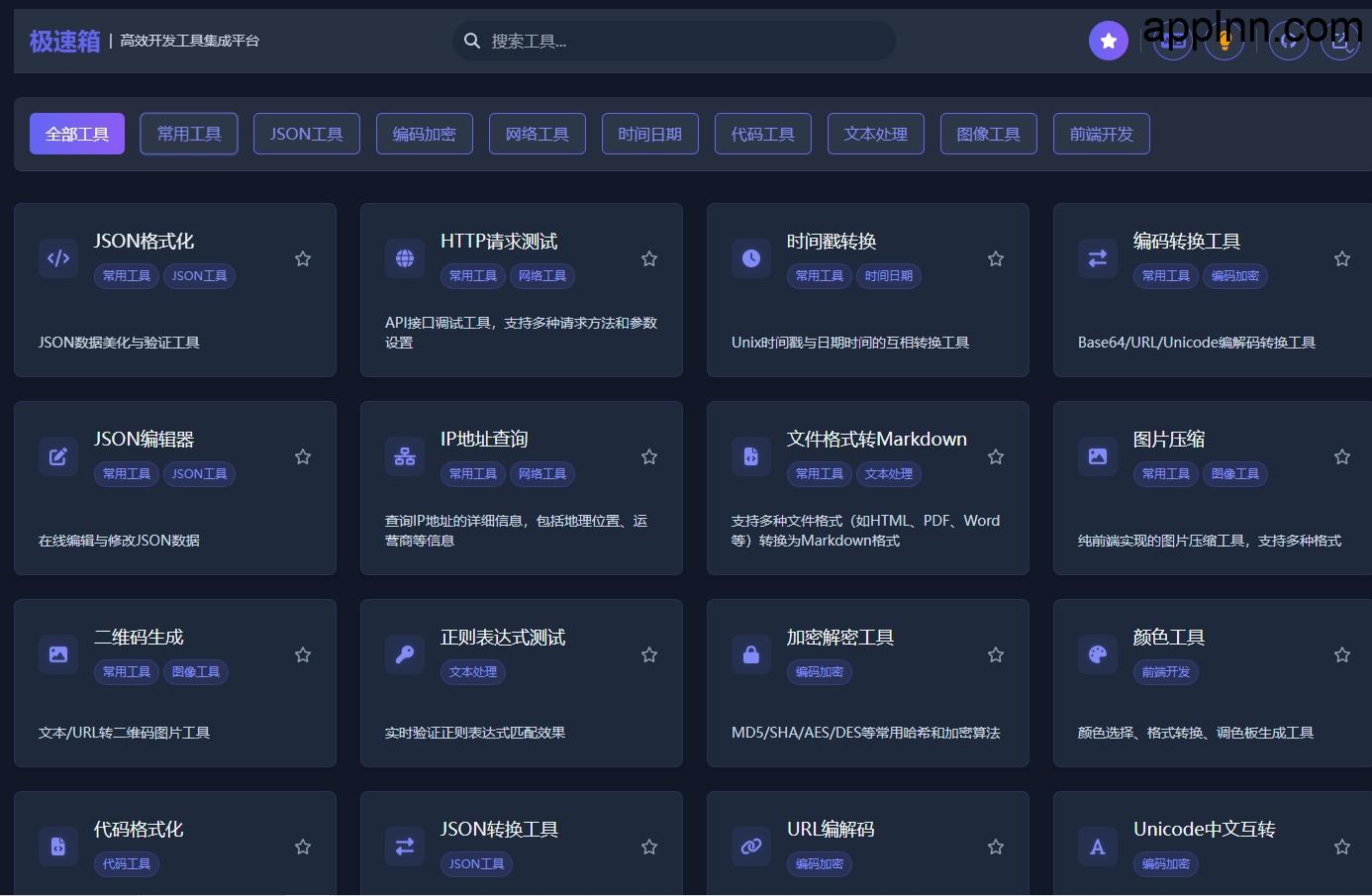Click the swap arrows icon of 编码转换工具
The height and width of the screenshot is (896, 1372).
click(x=1098, y=258)
